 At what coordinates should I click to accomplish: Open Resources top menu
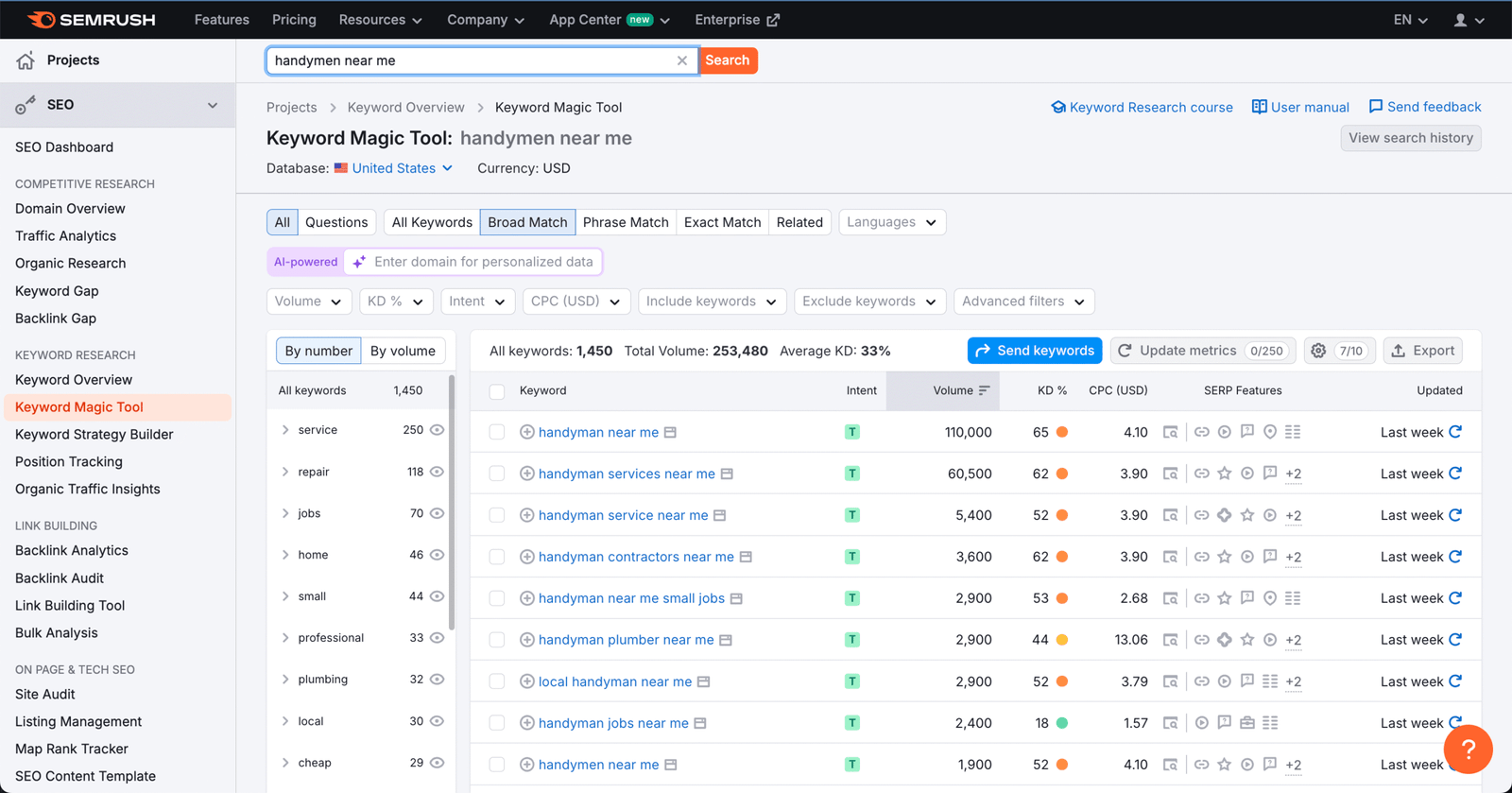tap(380, 20)
